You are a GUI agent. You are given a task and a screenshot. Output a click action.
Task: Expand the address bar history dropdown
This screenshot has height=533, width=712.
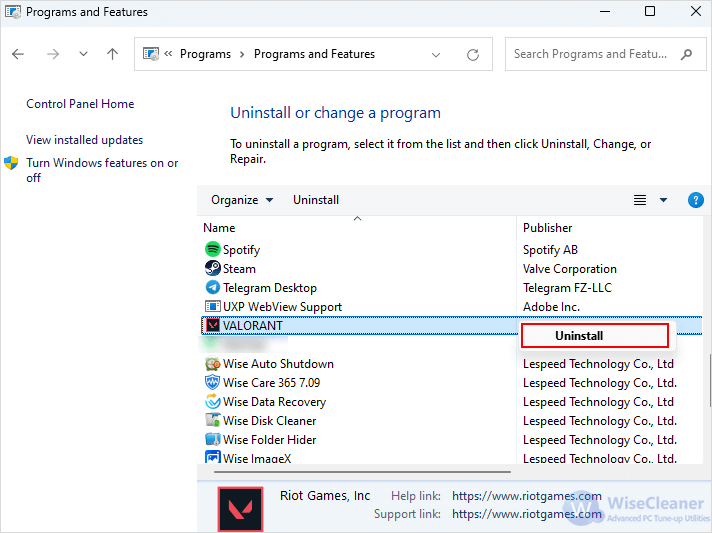436,55
